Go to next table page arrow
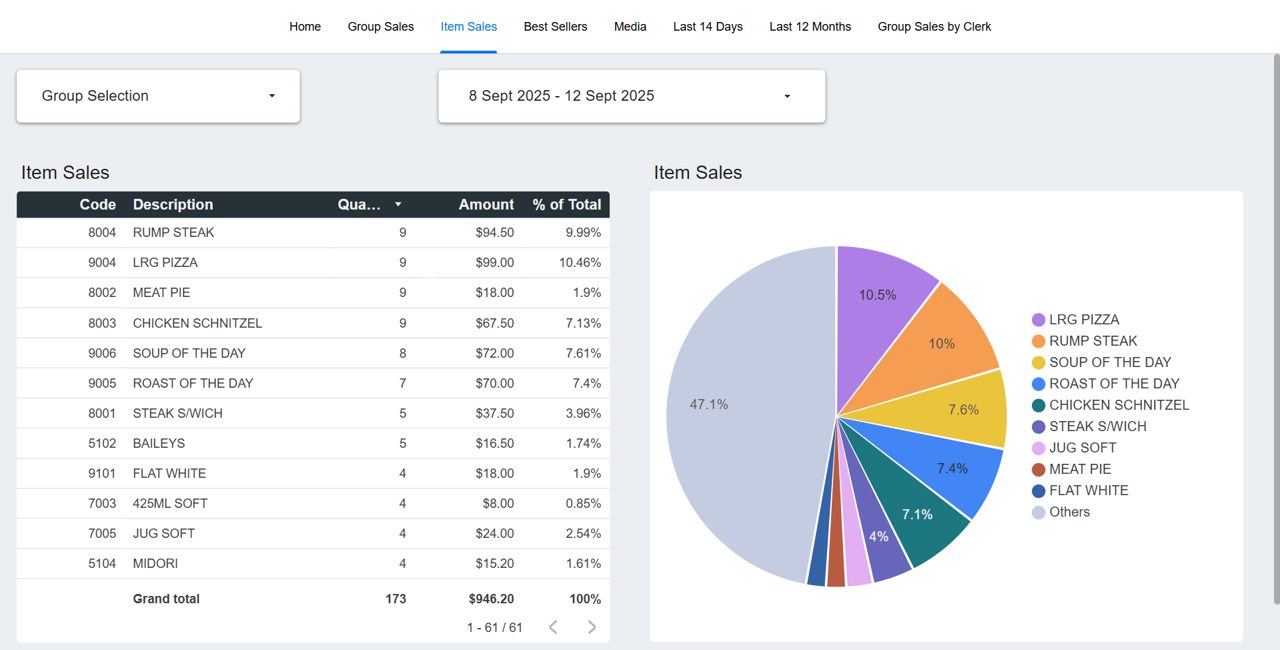 point(592,627)
